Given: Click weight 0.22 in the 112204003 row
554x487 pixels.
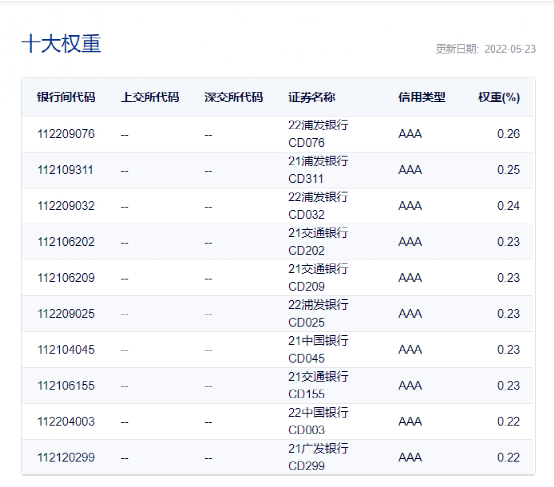Looking at the screenshot, I should pyautogui.click(x=508, y=422).
